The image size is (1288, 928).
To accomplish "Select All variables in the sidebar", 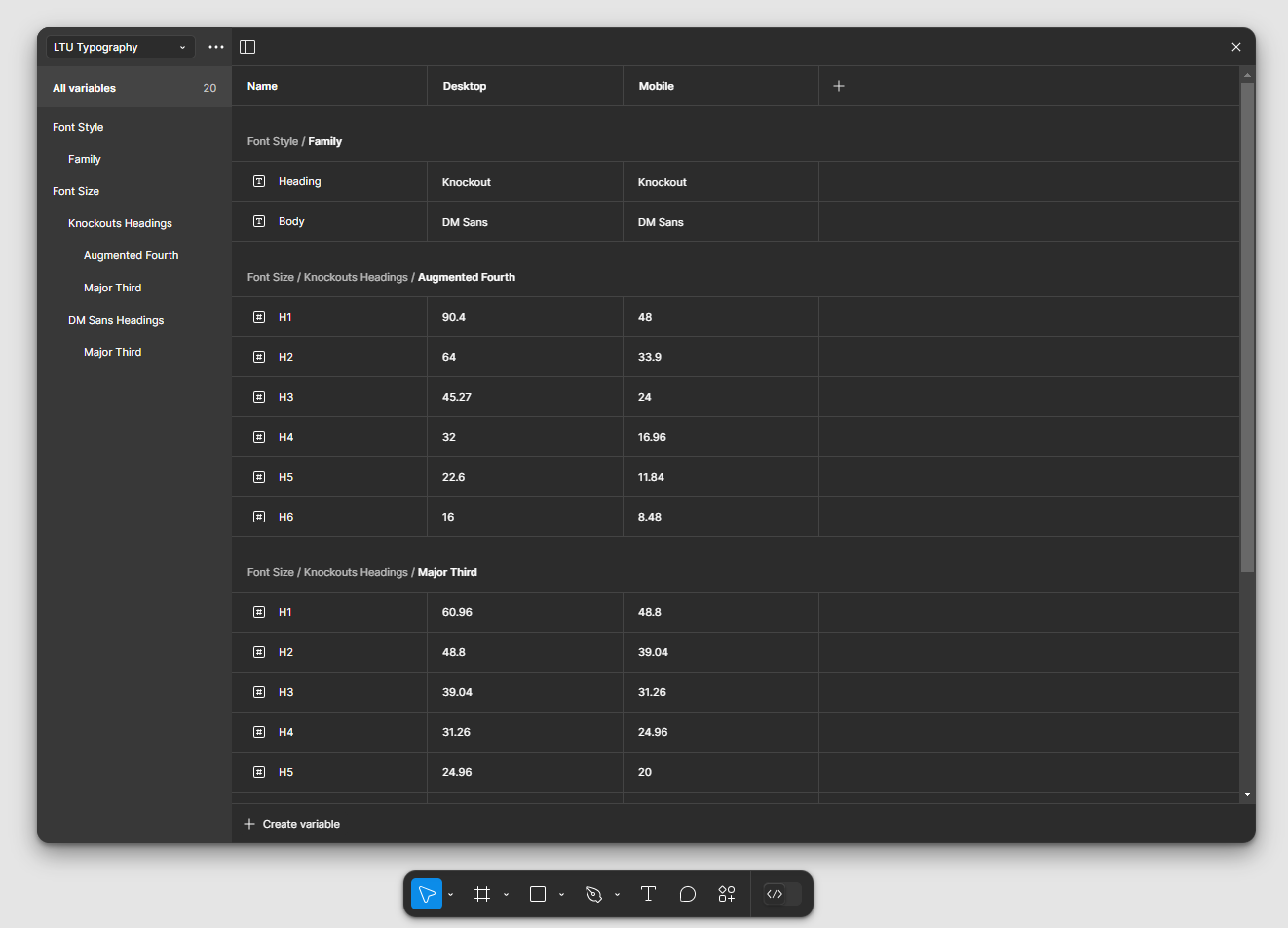I will point(84,87).
